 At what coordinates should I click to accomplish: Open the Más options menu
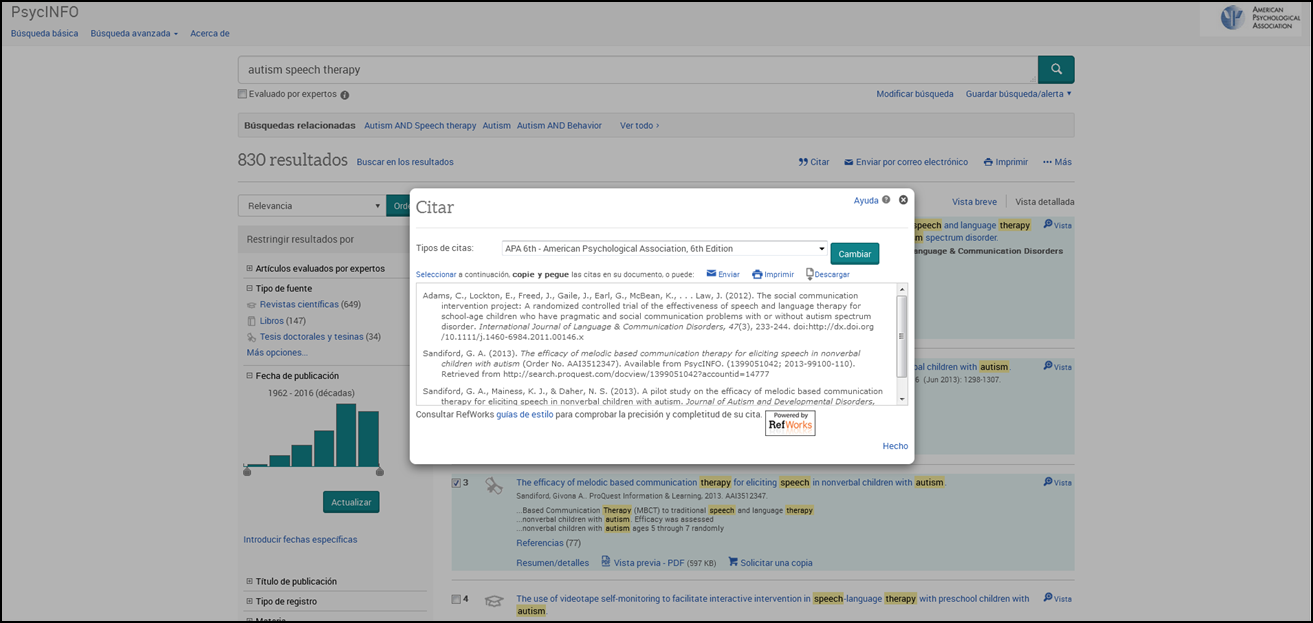point(1057,162)
